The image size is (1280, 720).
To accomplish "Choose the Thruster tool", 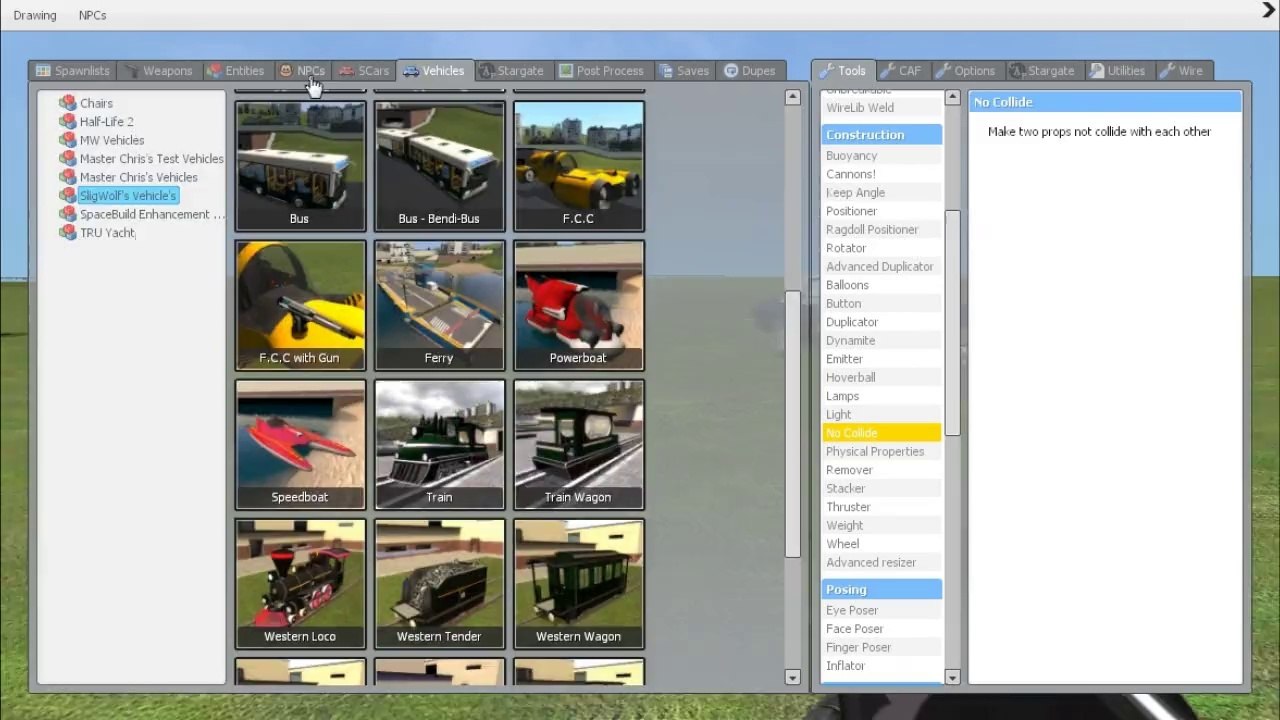I will 882,507.
